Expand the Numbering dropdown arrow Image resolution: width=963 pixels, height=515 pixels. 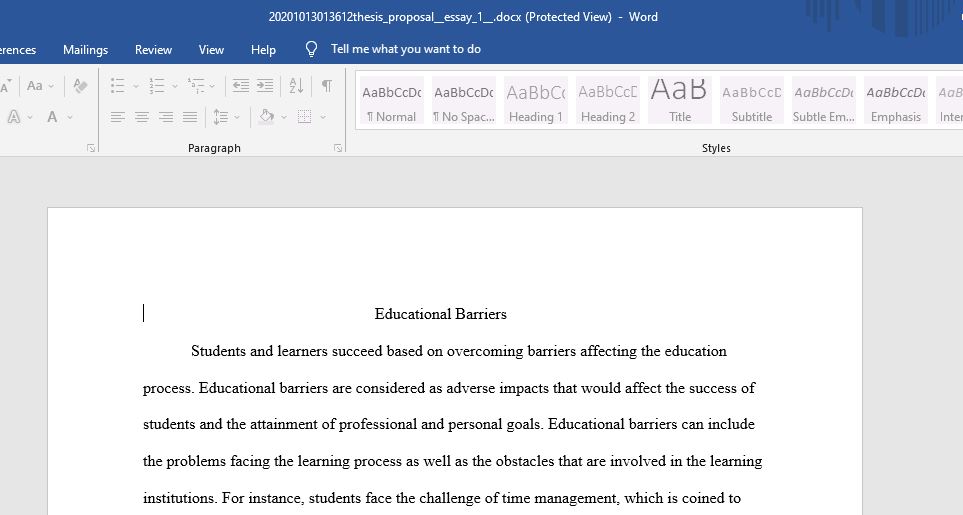pos(174,87)
